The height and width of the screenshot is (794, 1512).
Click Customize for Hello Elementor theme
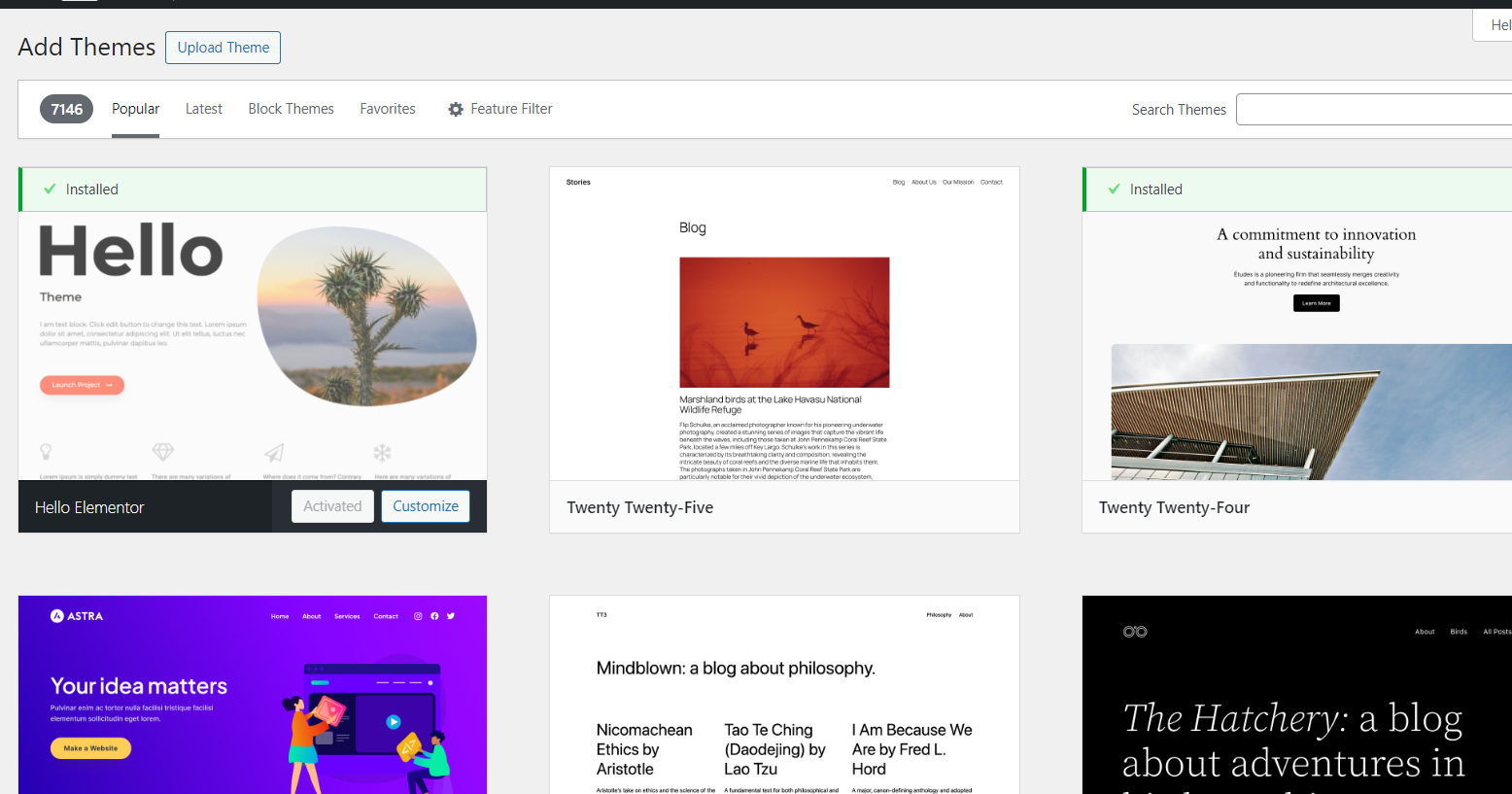(426, 506)
